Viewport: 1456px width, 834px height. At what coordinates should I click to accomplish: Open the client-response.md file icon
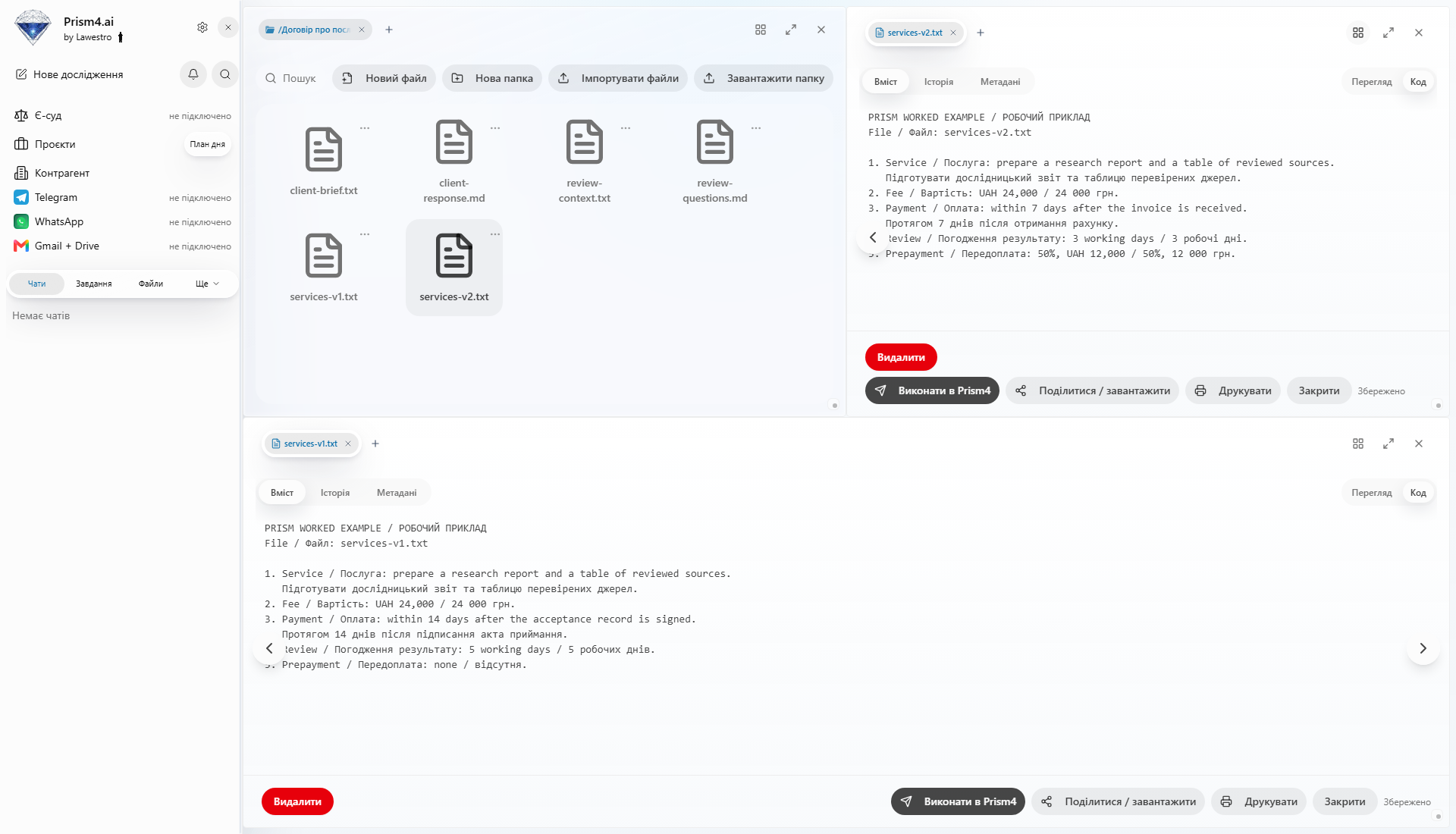click(x=454, y=142)
